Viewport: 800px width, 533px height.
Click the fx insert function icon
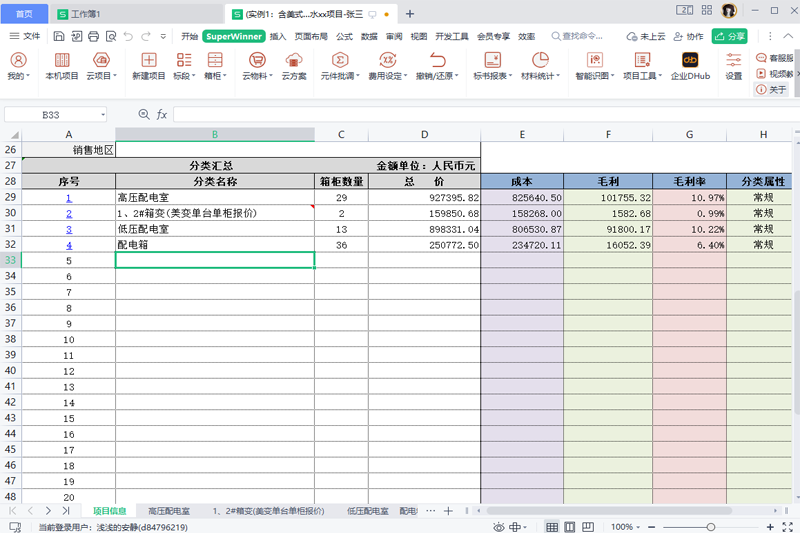coord(162,115)
